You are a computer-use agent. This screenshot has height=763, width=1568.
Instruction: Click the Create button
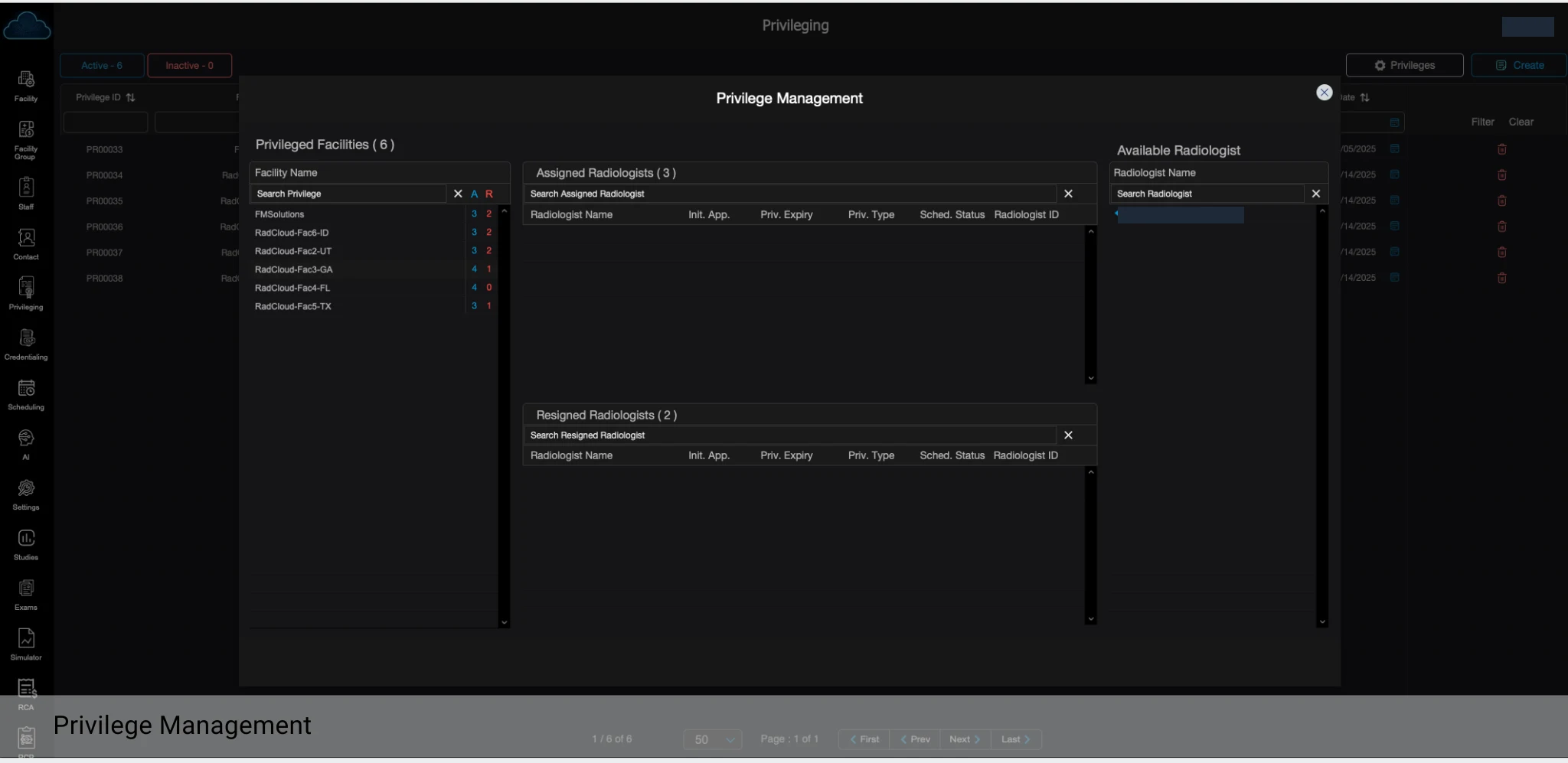[x=1519, y=65]
